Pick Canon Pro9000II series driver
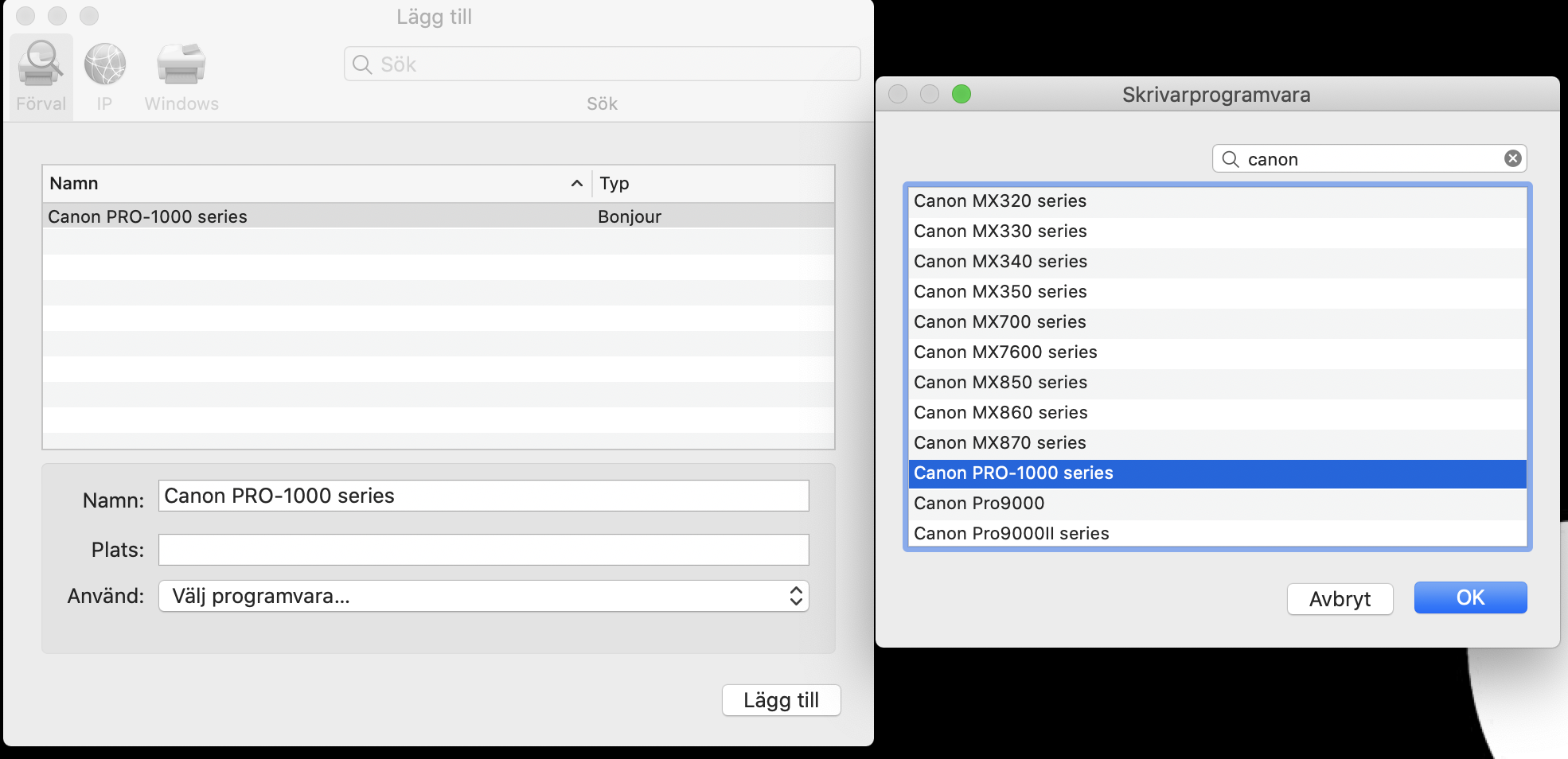 click(x=1011, y=534)
